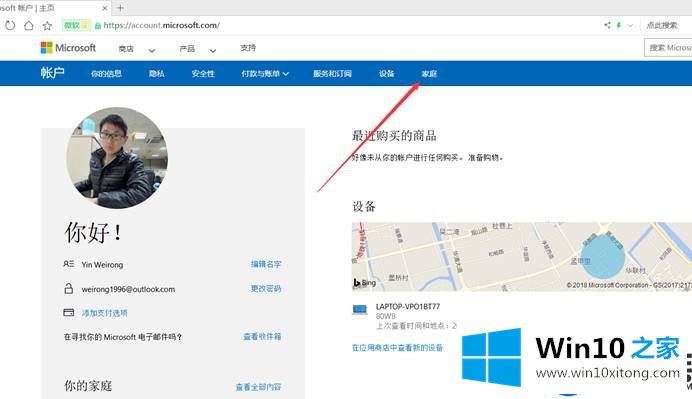Click the 微软 verified site badge
692x399 pixels.
click(76, 26)
